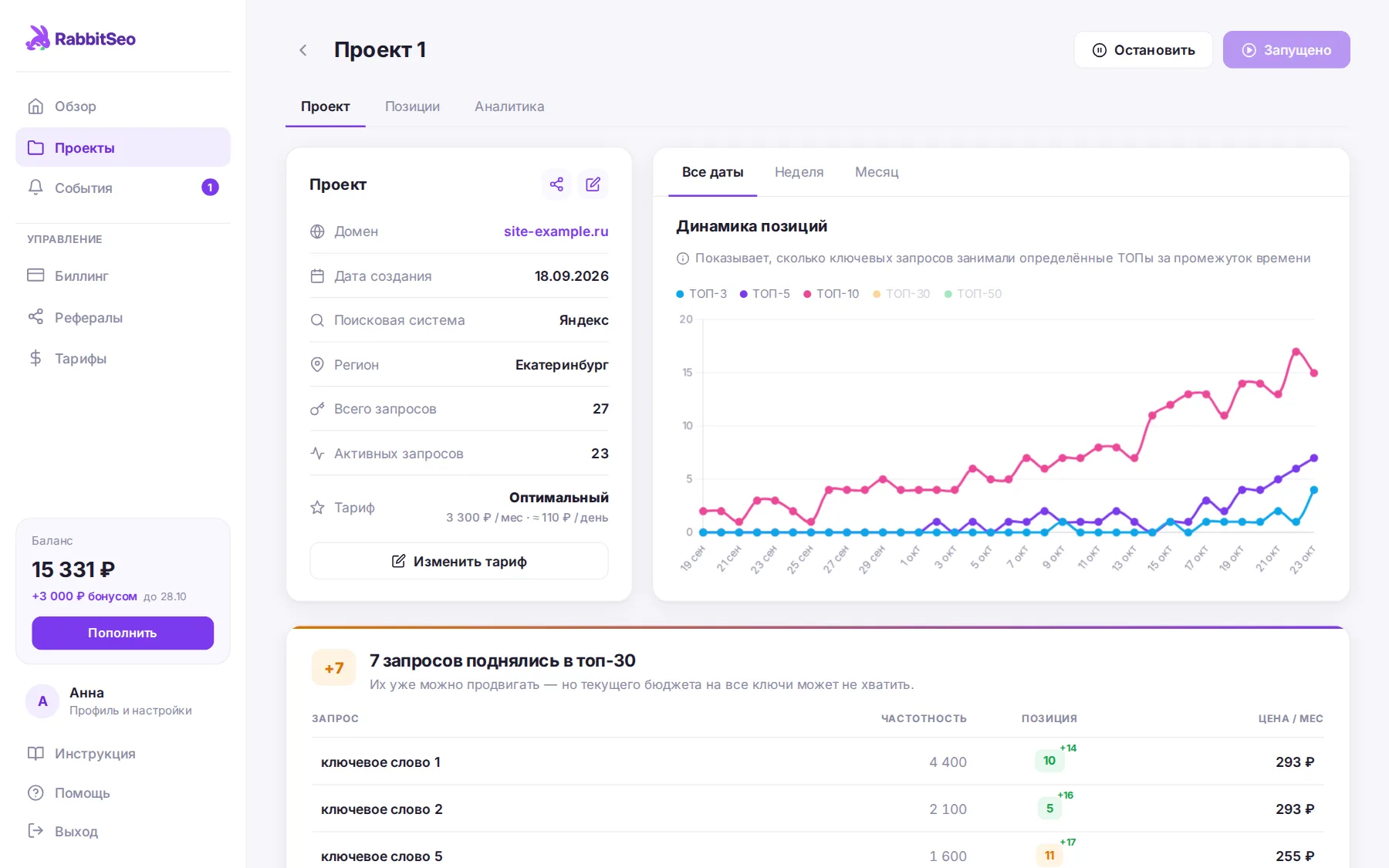Open the Рефералы share icon

point(35,317)
